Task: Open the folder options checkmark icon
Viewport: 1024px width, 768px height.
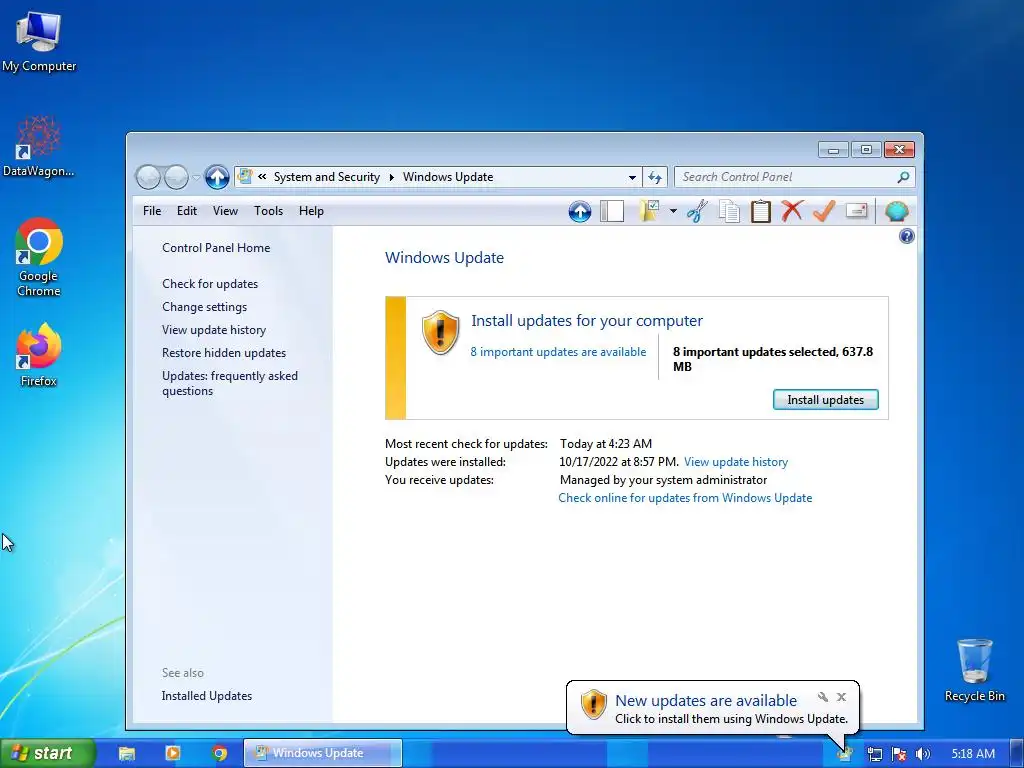Action: click(650, 211)
